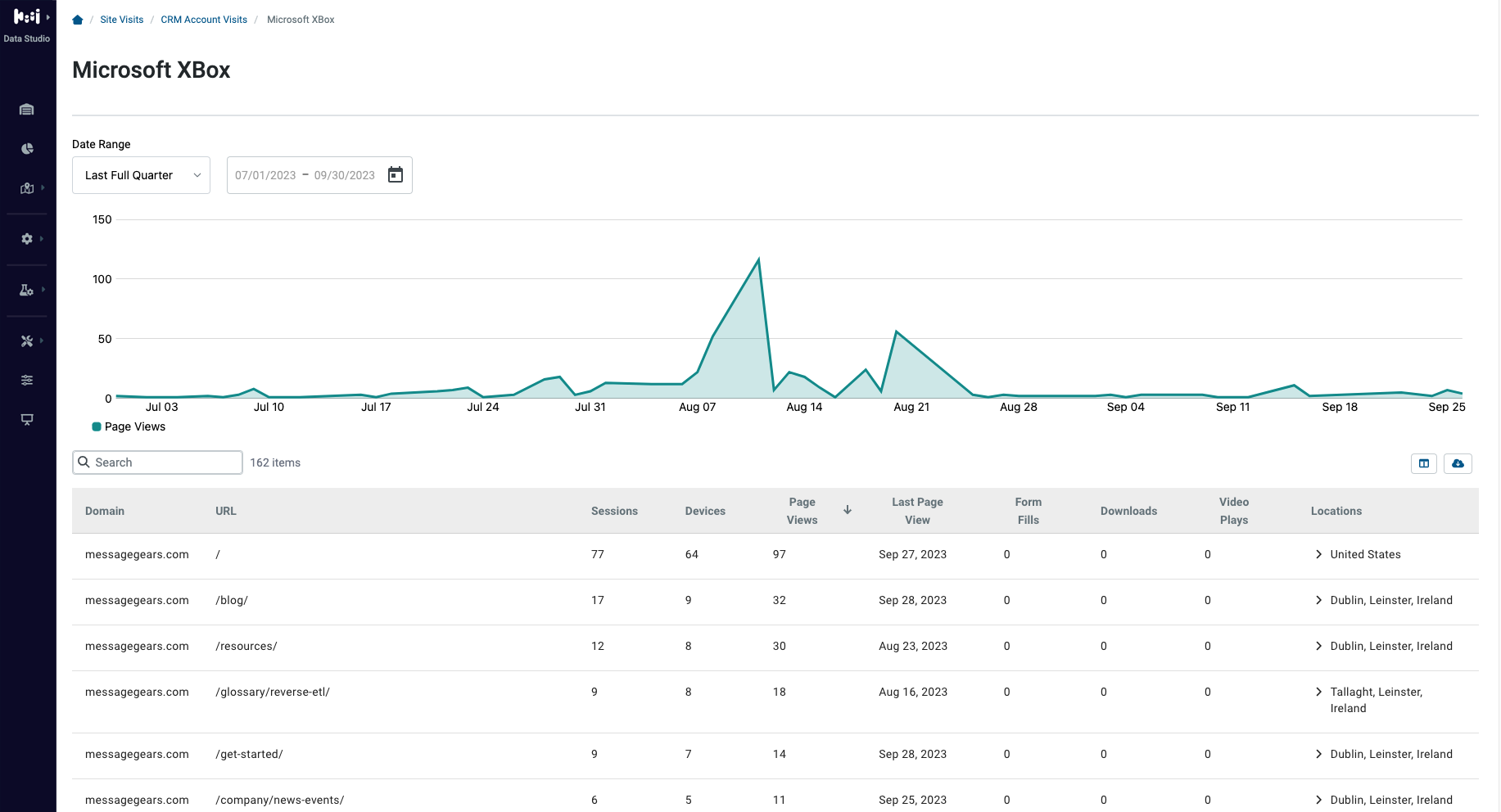Sort by the Page Views column header
Screen dimensions: 1501x812
802,511
